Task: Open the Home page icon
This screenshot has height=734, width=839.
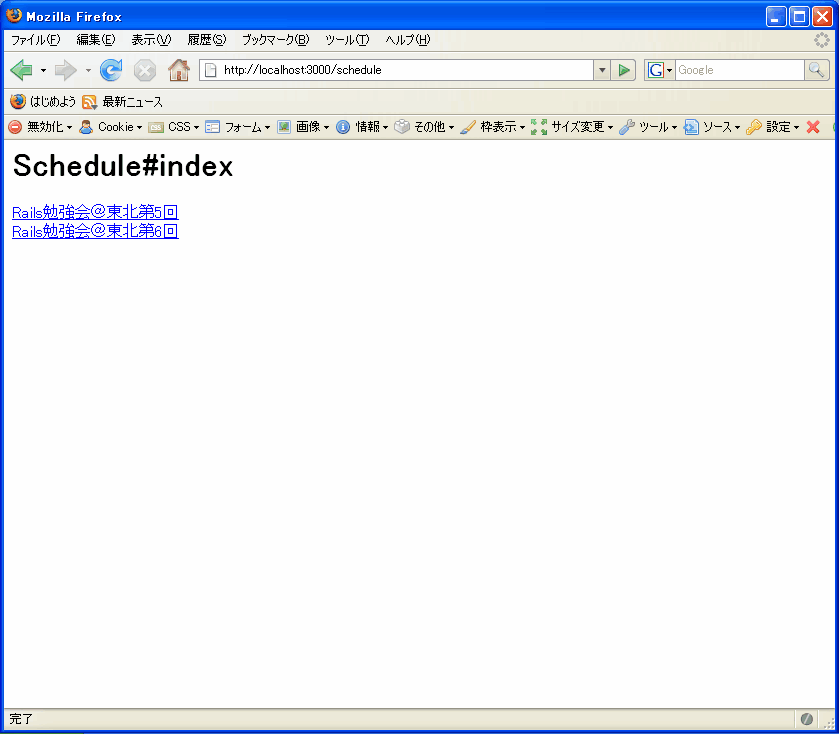Action: pyautogui.click(x=179, y=70)
